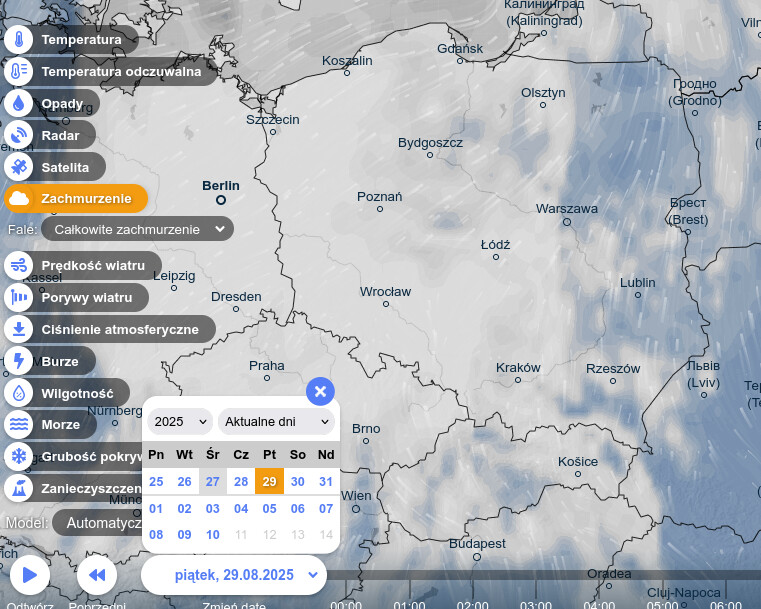
Task: Close the calendar popup
Action: pyautogui.click(x=320, y=391)
